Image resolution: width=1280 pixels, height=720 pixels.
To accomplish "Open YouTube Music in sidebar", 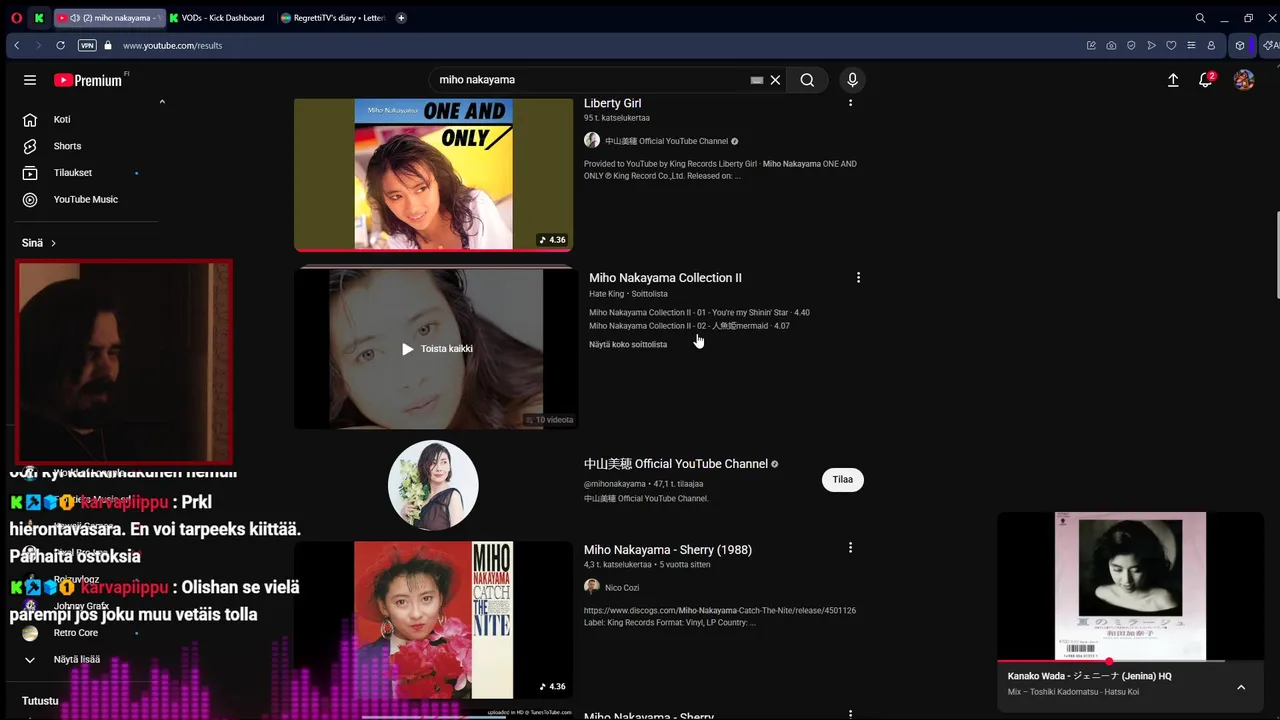I will (85, 199).
